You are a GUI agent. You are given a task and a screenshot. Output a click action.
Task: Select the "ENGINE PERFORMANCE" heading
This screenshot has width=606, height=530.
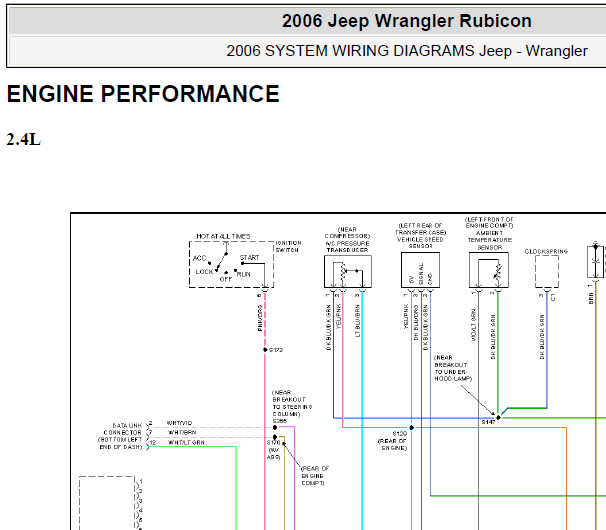[143, 94]
